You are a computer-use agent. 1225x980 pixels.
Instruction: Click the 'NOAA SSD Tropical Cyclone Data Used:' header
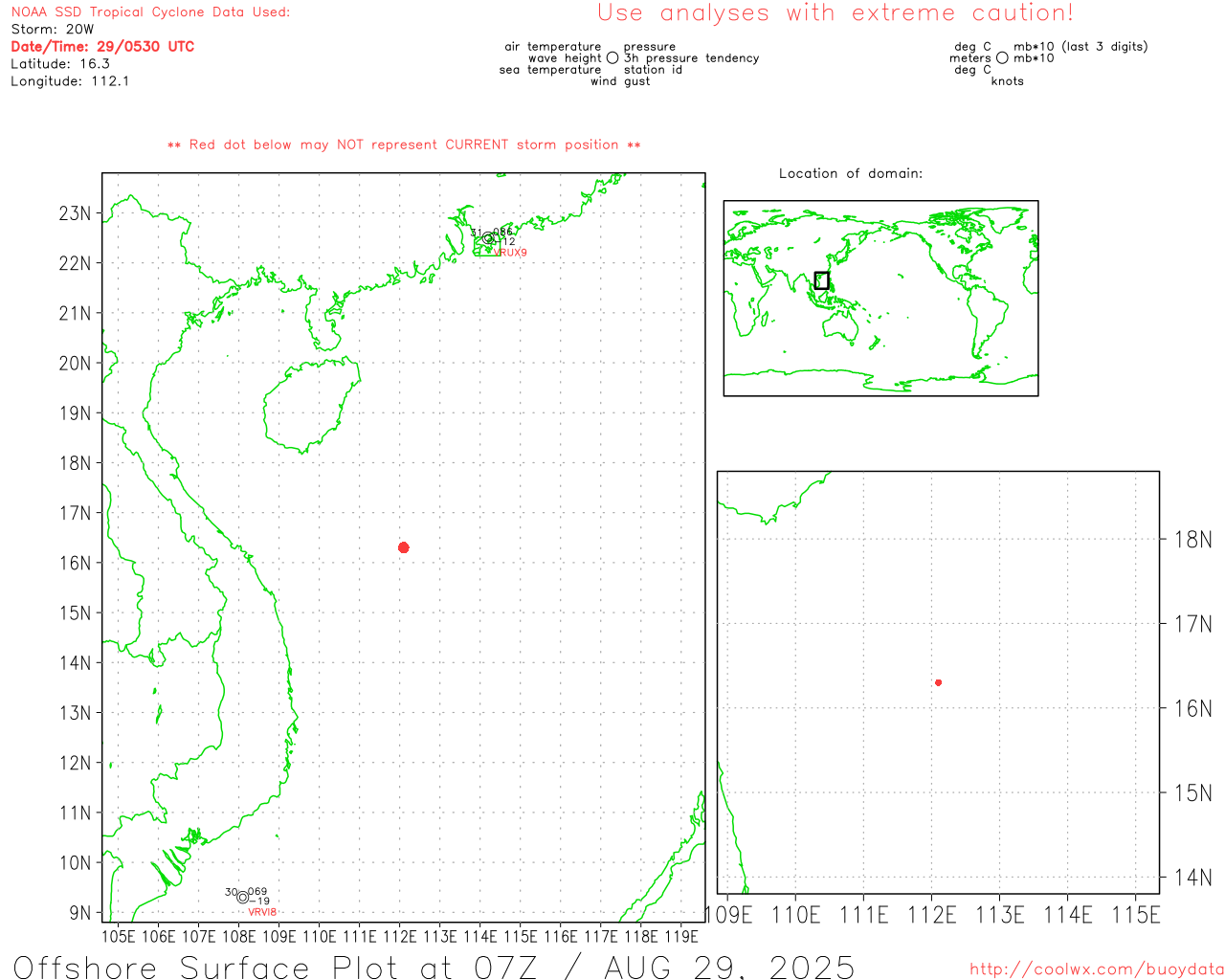[x=150, y=12]
